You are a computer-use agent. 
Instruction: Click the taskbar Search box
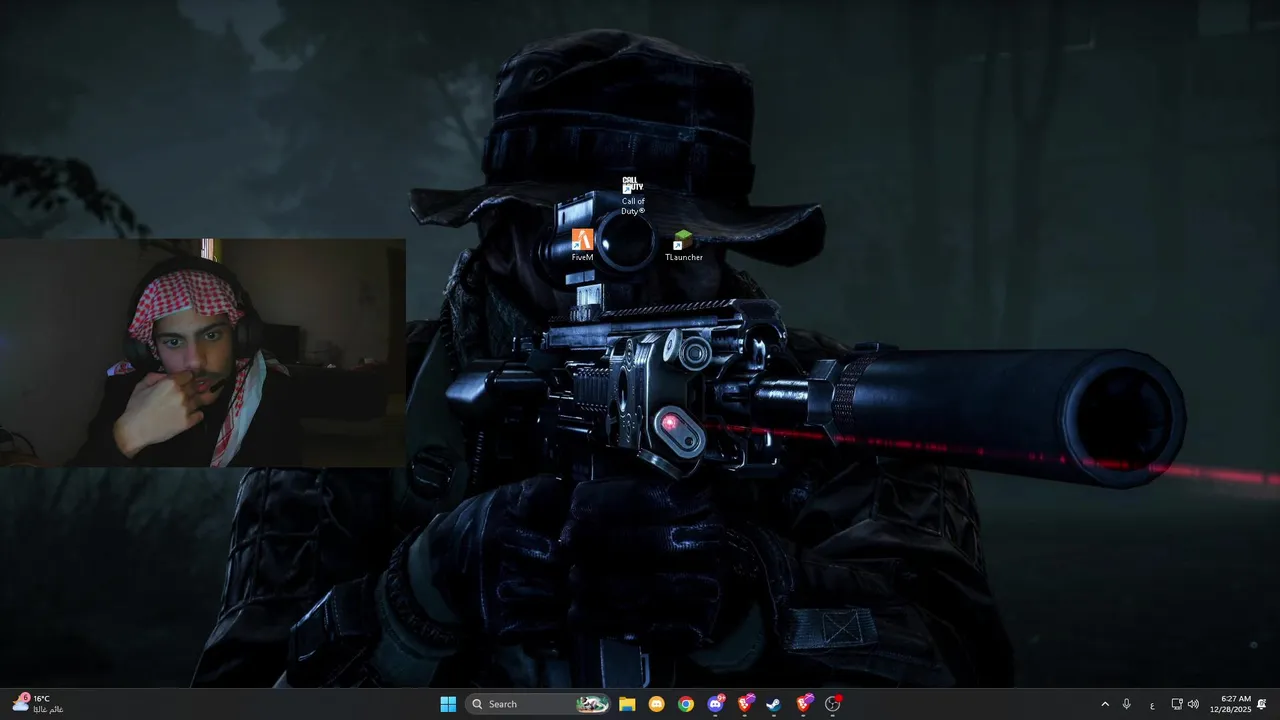pos(539,704)
